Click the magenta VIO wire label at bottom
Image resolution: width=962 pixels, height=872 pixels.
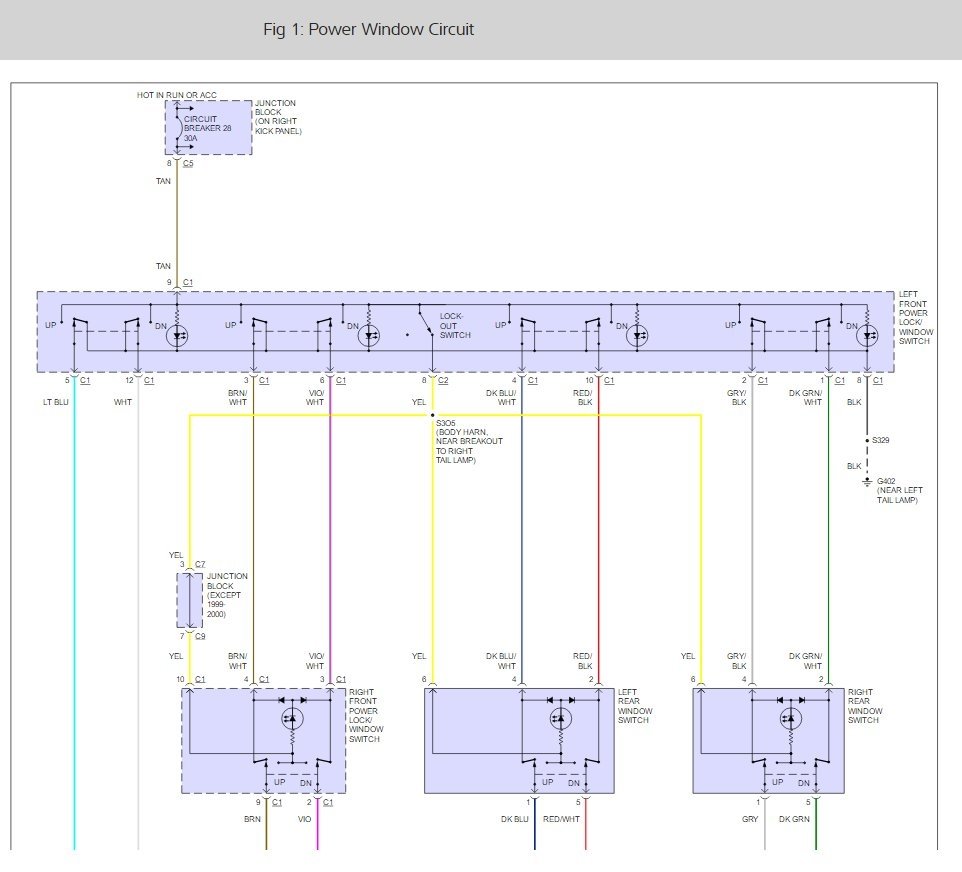pyautogui.click(x=304, y=819)
